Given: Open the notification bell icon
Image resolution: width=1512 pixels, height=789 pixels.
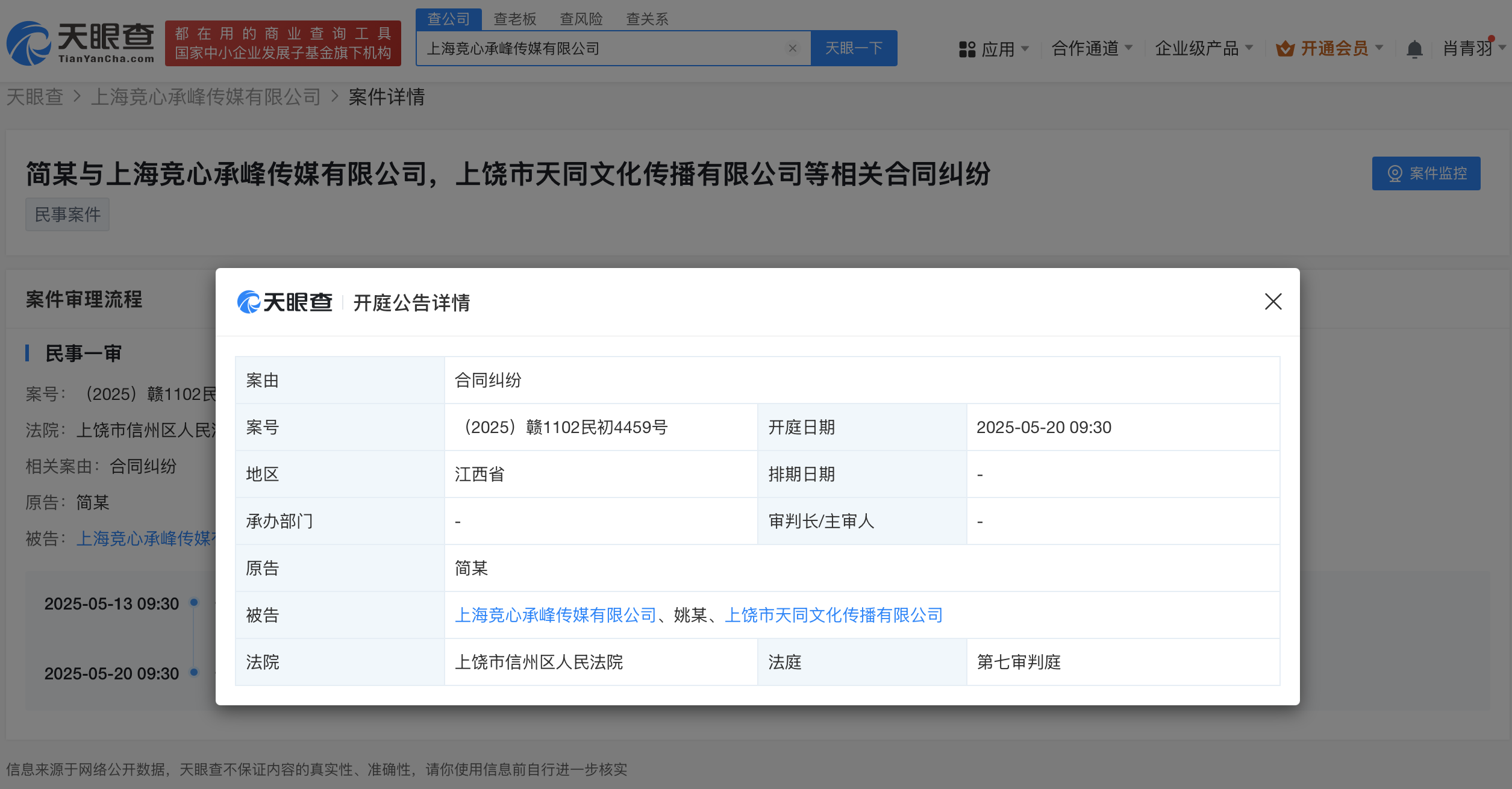Looking at the screenshot, I should 1414,49.
